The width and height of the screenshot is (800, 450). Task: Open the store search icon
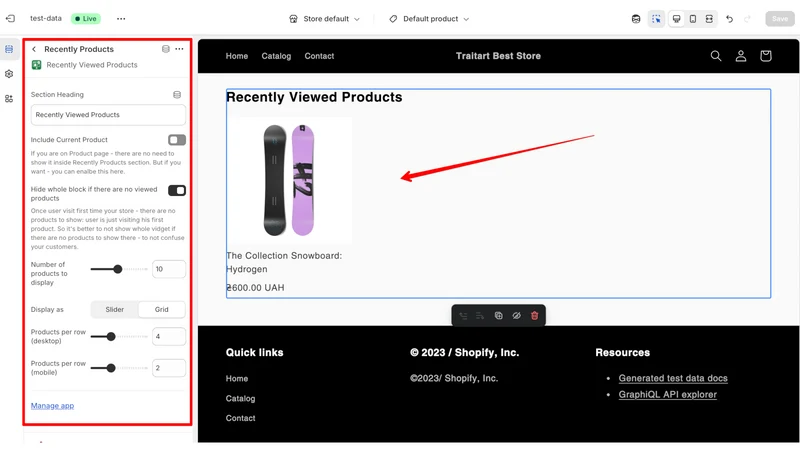click(716, 56)
